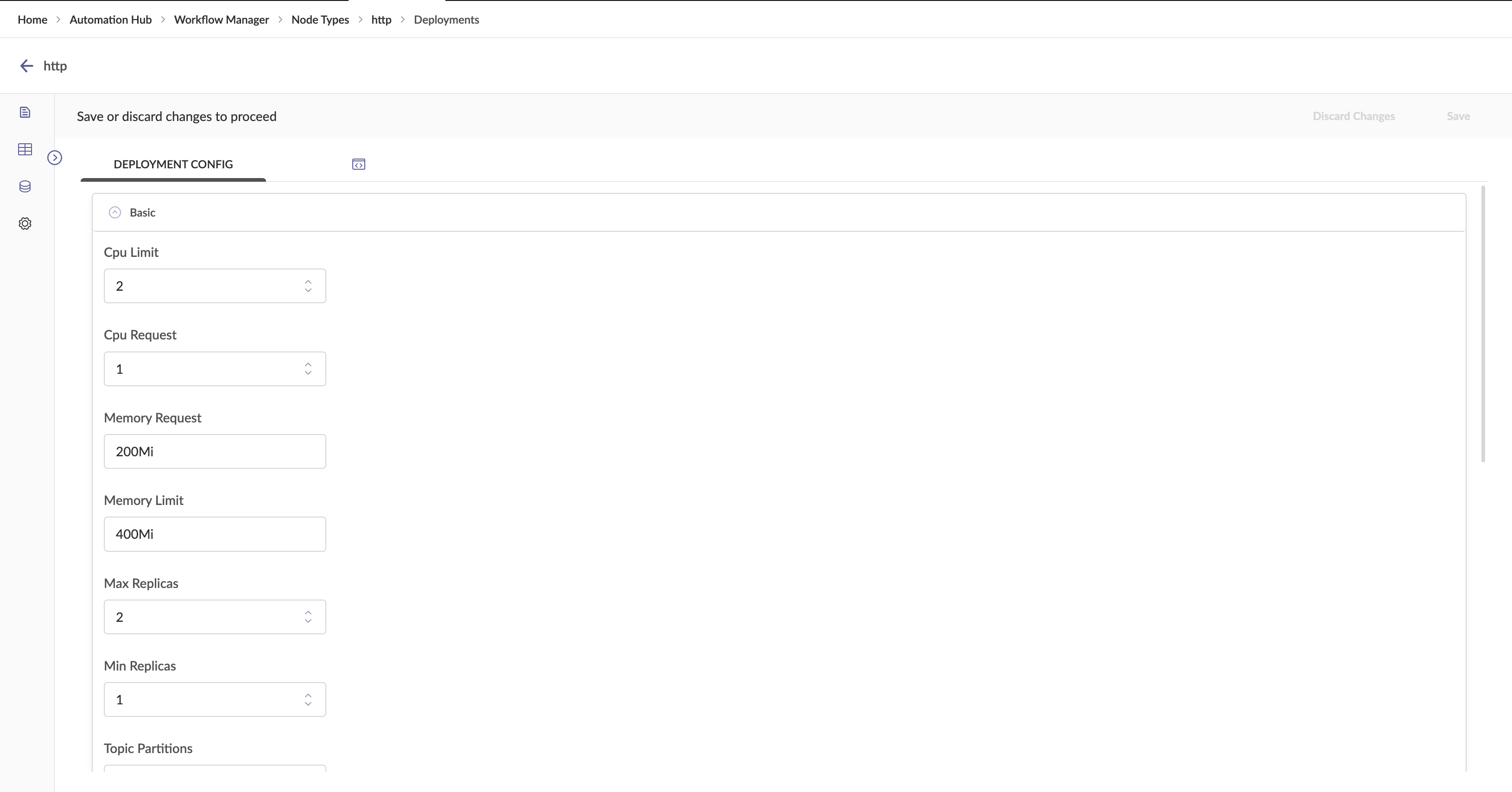Click the Min Replicas stepper arrows

[308, 700]
